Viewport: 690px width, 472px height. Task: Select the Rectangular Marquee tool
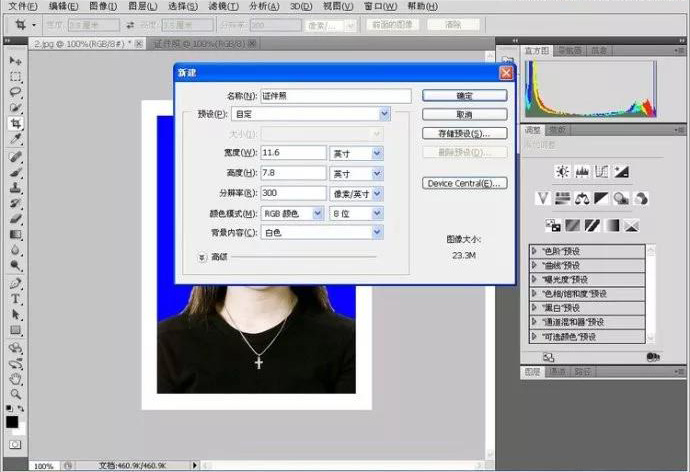coord(15,77)
